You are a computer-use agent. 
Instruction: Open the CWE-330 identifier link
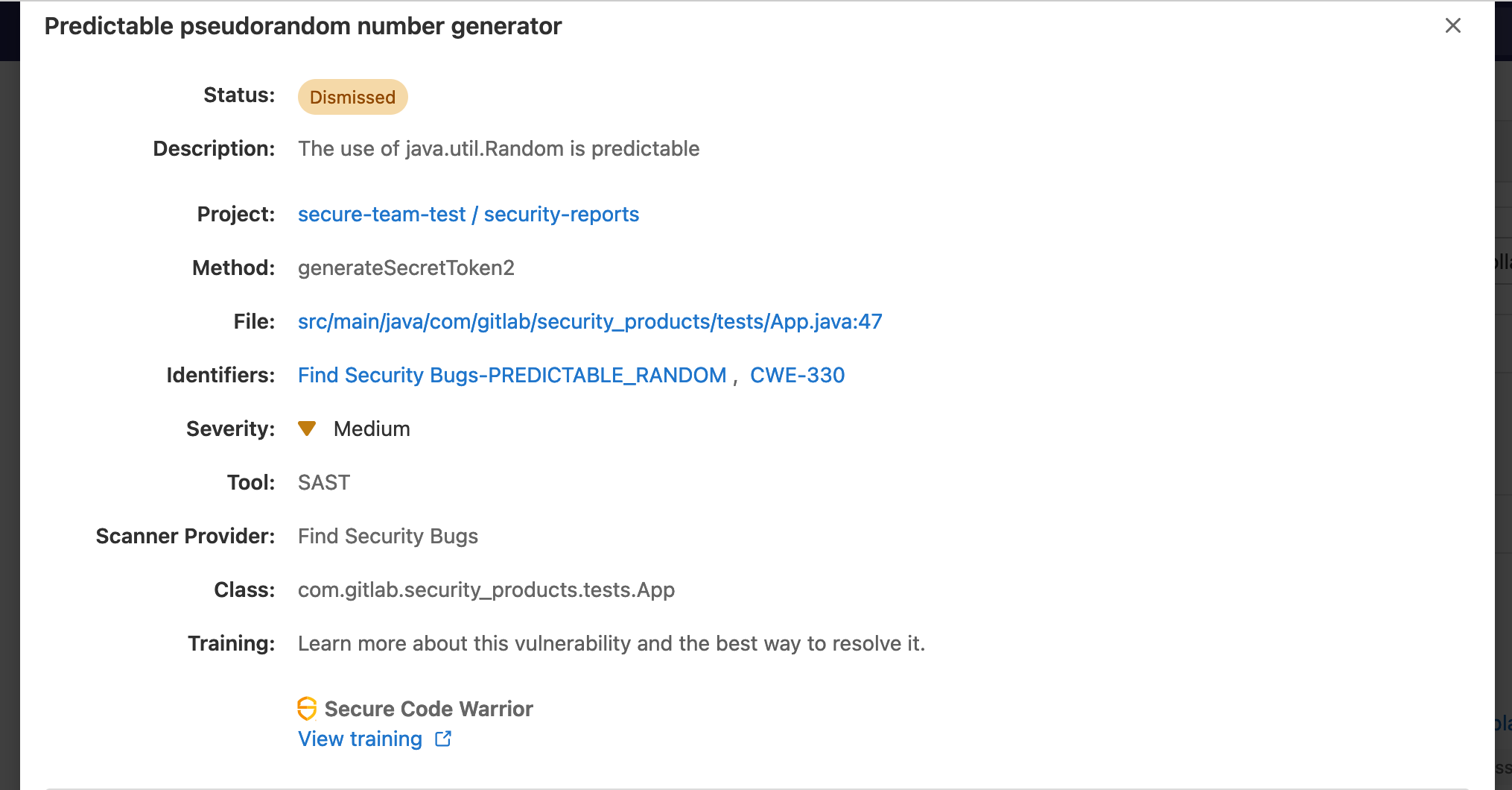click(797, 375)
